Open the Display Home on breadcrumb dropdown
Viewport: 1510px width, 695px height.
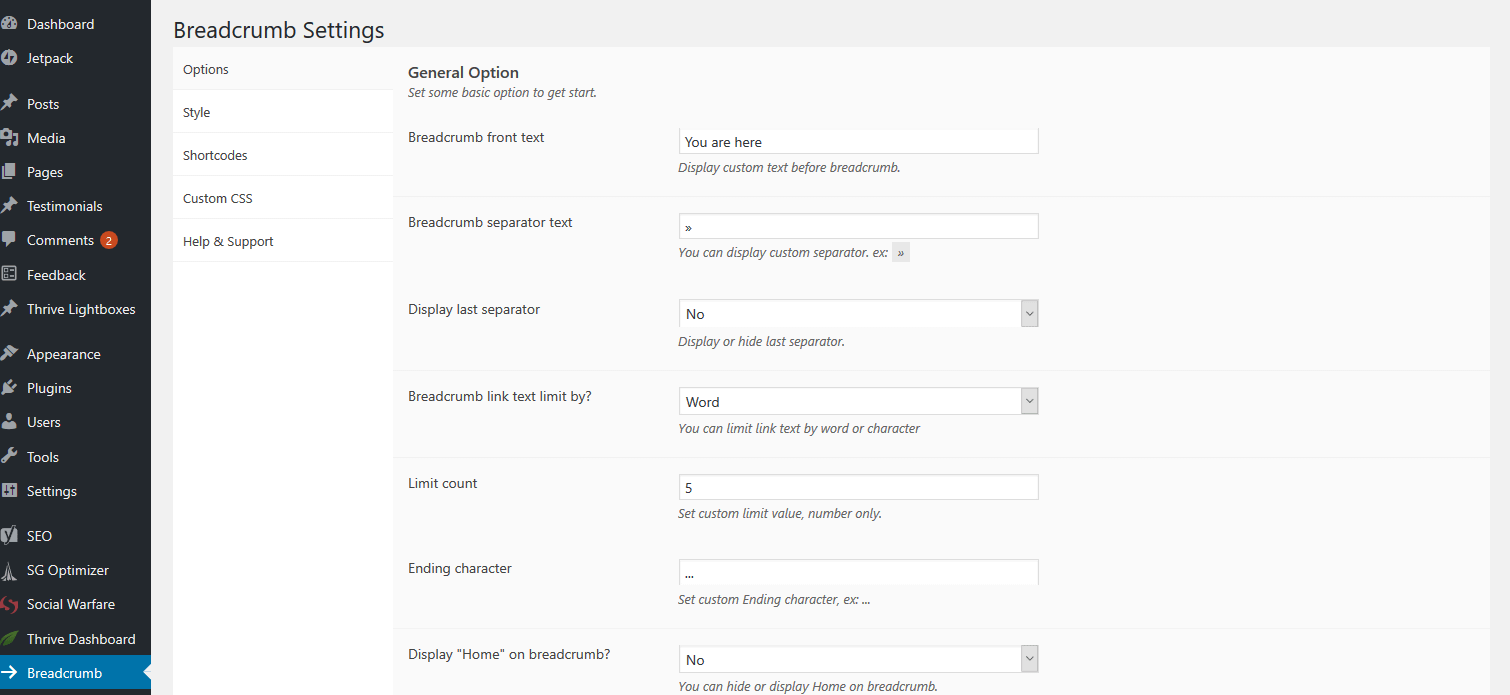858,658
